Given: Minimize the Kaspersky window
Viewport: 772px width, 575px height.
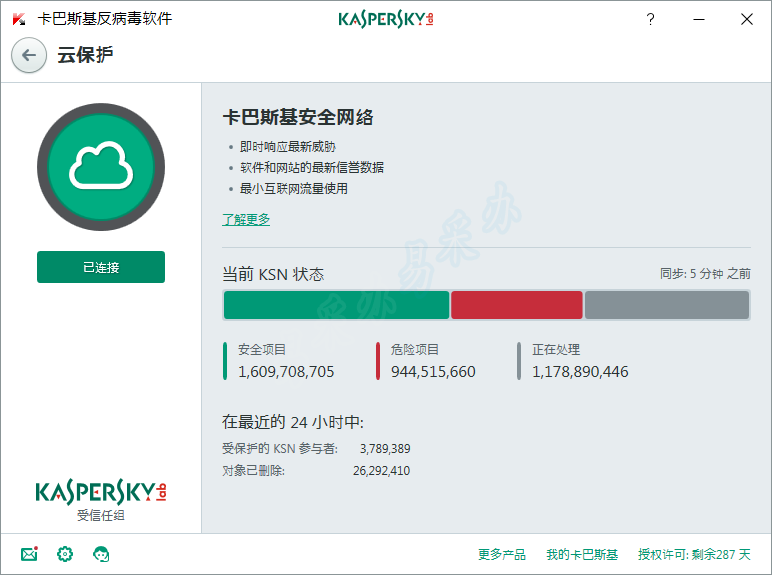Looking at the screenshot, I should (x=699, y=19).
